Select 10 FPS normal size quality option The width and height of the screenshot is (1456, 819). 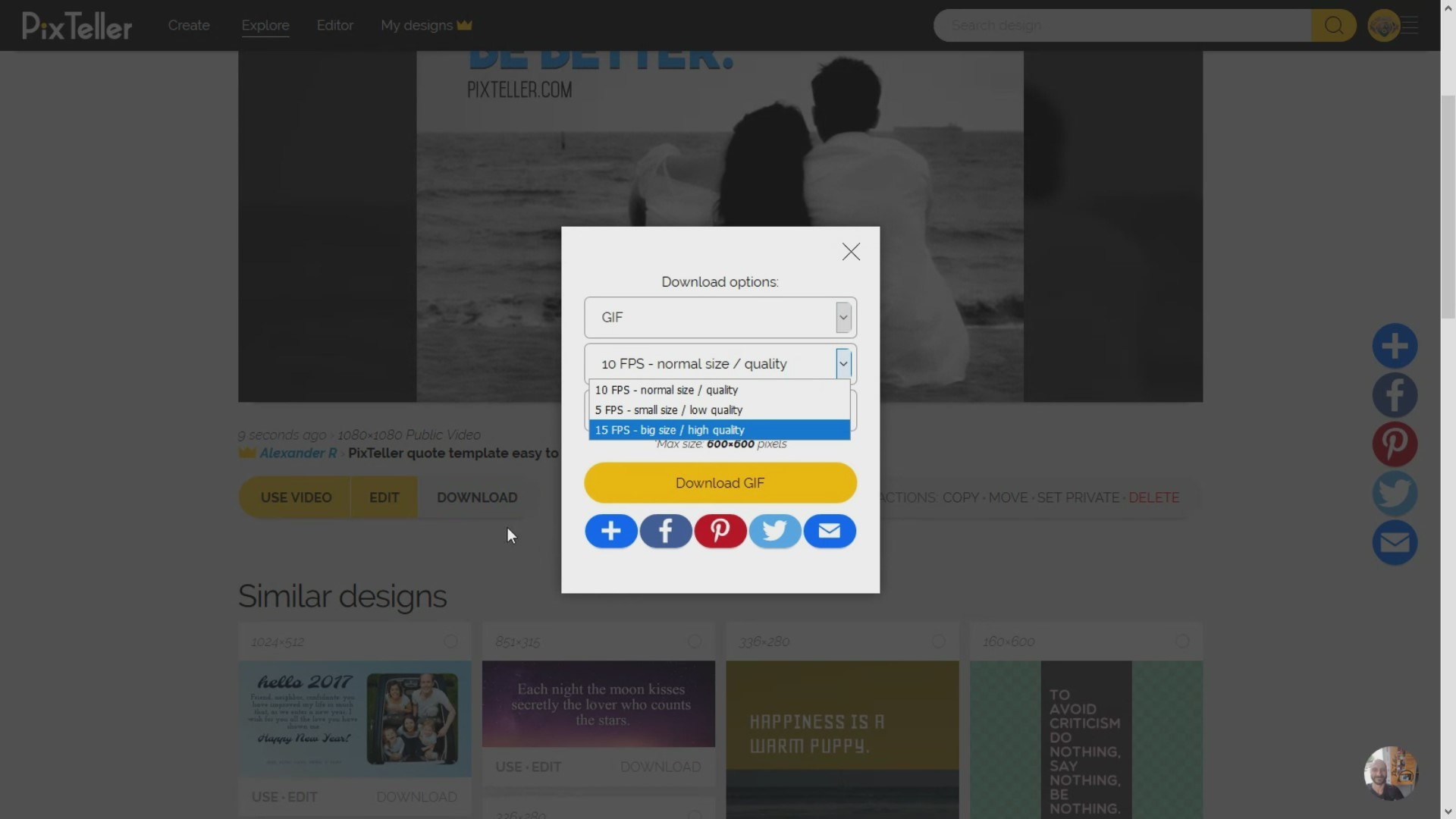718,389
